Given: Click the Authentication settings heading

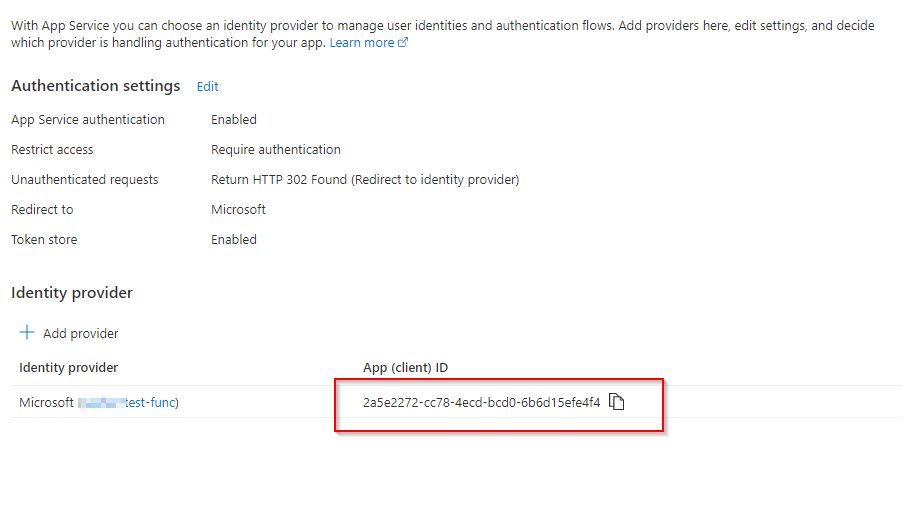Looking at the screenshot, I should (96, 86).
